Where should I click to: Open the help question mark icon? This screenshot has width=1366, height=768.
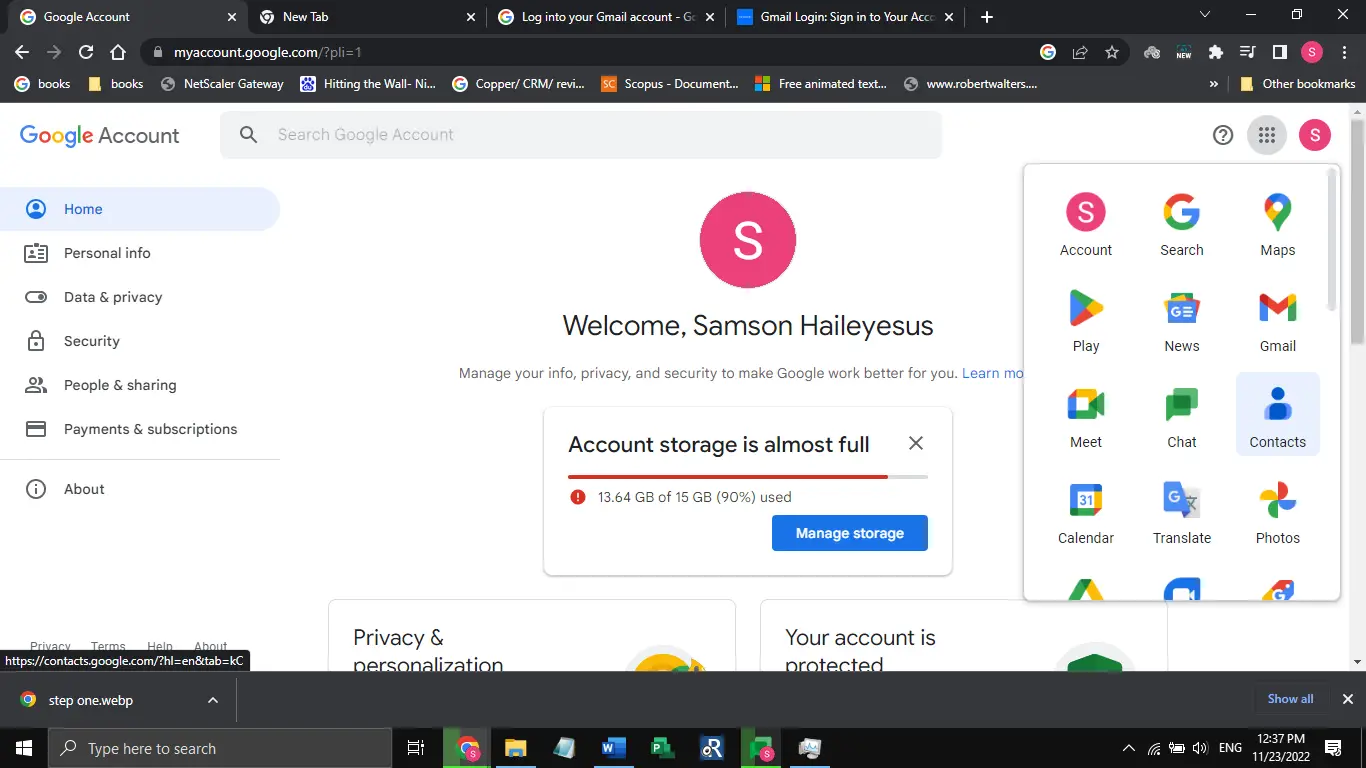[1223, 135]
